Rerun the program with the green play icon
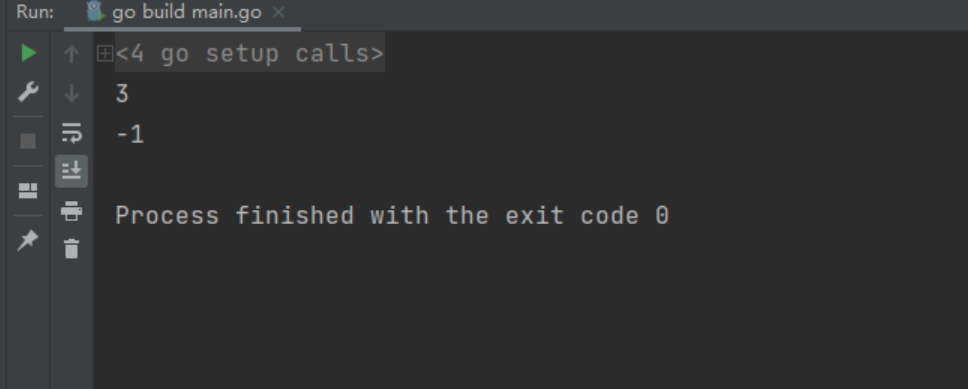 [x=28, y=53]
